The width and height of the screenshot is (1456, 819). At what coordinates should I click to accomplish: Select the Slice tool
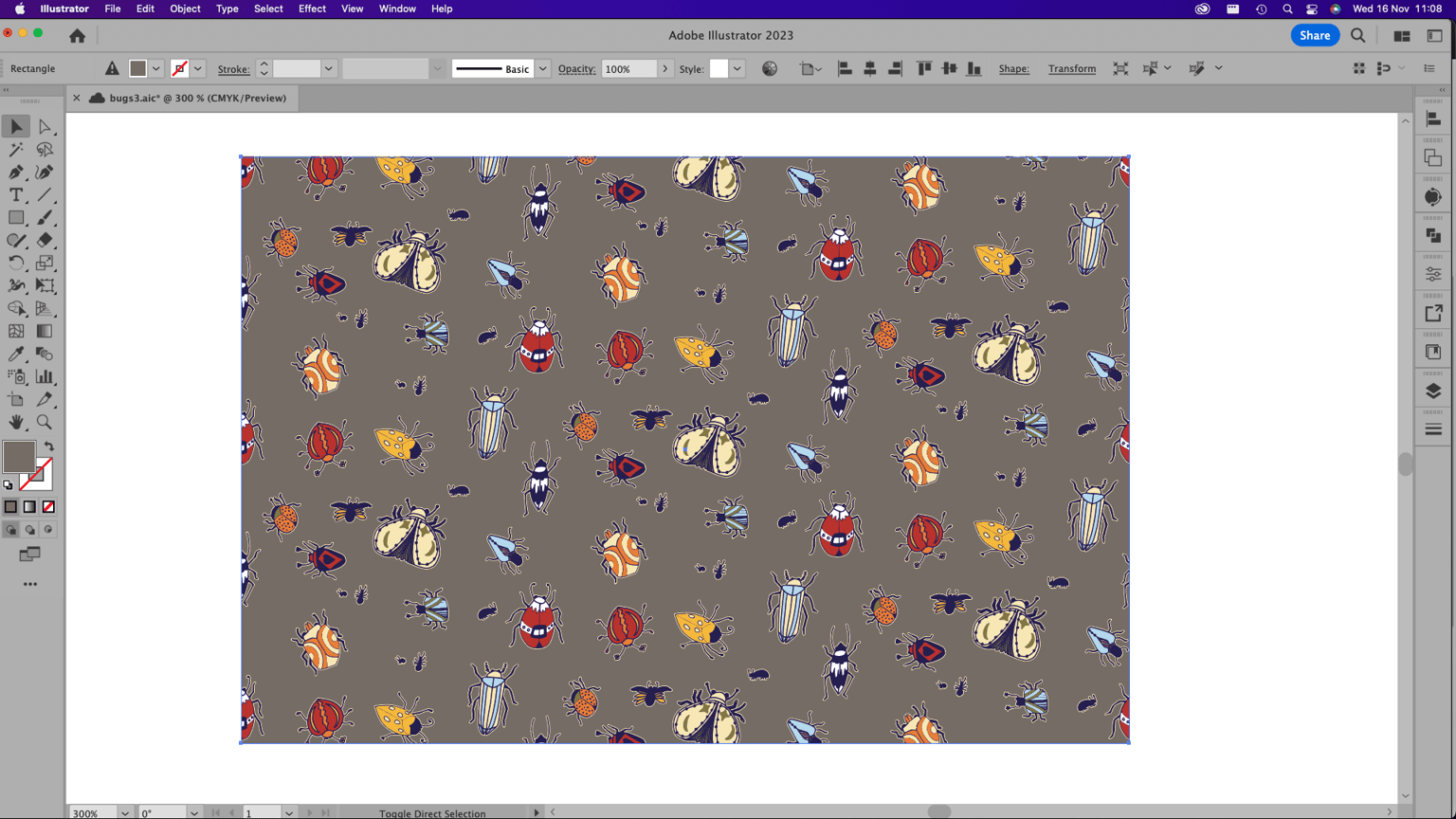45,399
